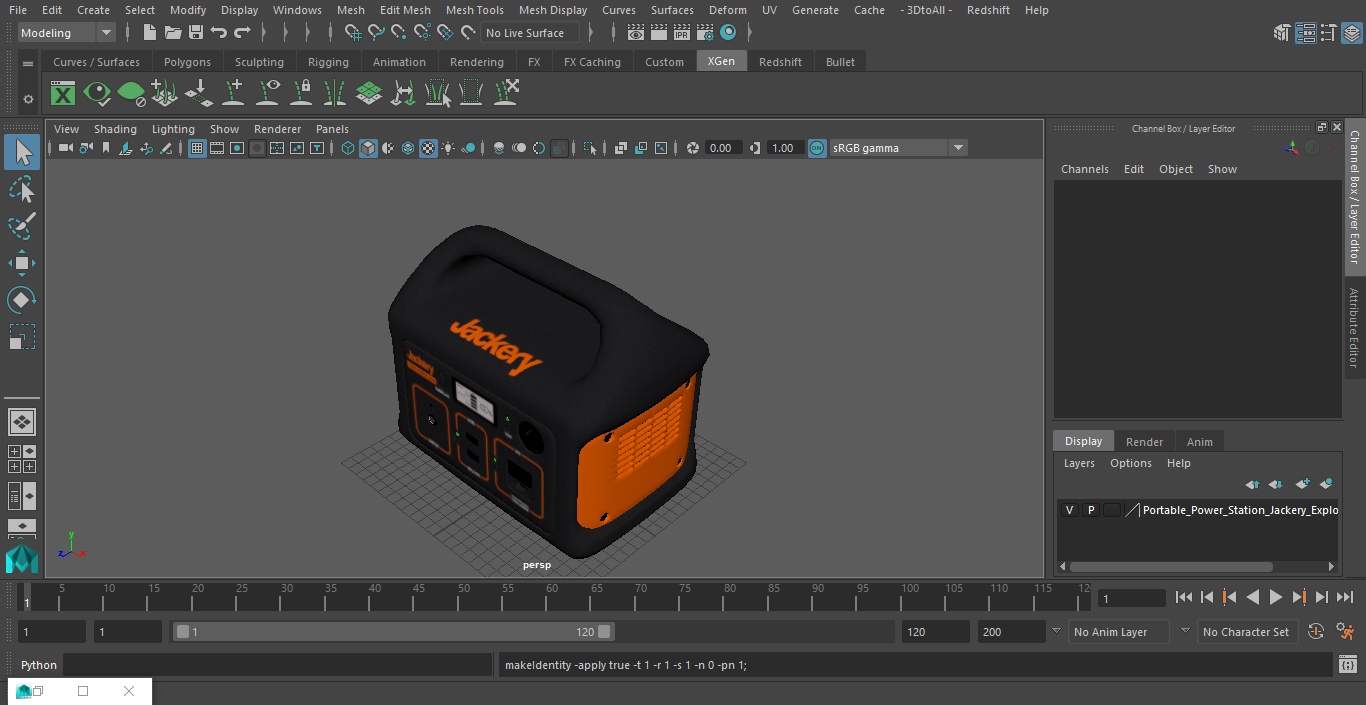Click go to start of playback range
The width and height of the screenshot is (1366, 705).
[x=1183, y=597]
